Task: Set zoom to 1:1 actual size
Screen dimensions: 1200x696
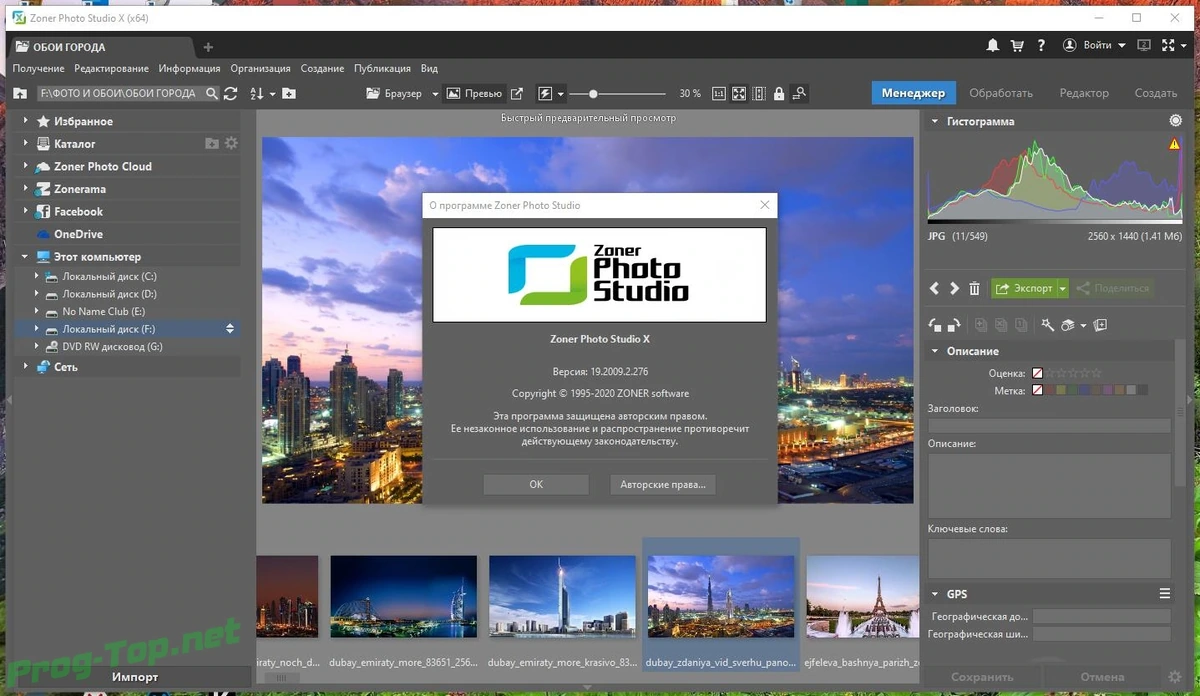Action: (x=718, y=93)
